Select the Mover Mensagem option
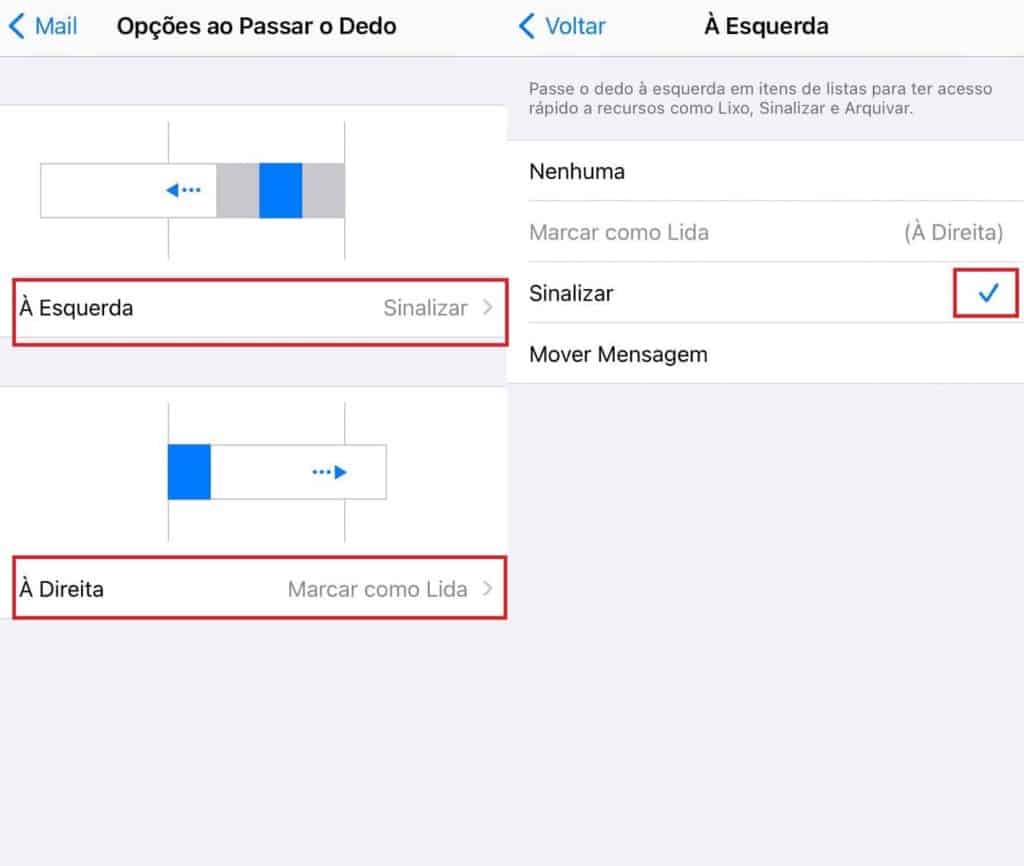The width and height of the screenshot is (1024, 866). click(x=765, y=354)
